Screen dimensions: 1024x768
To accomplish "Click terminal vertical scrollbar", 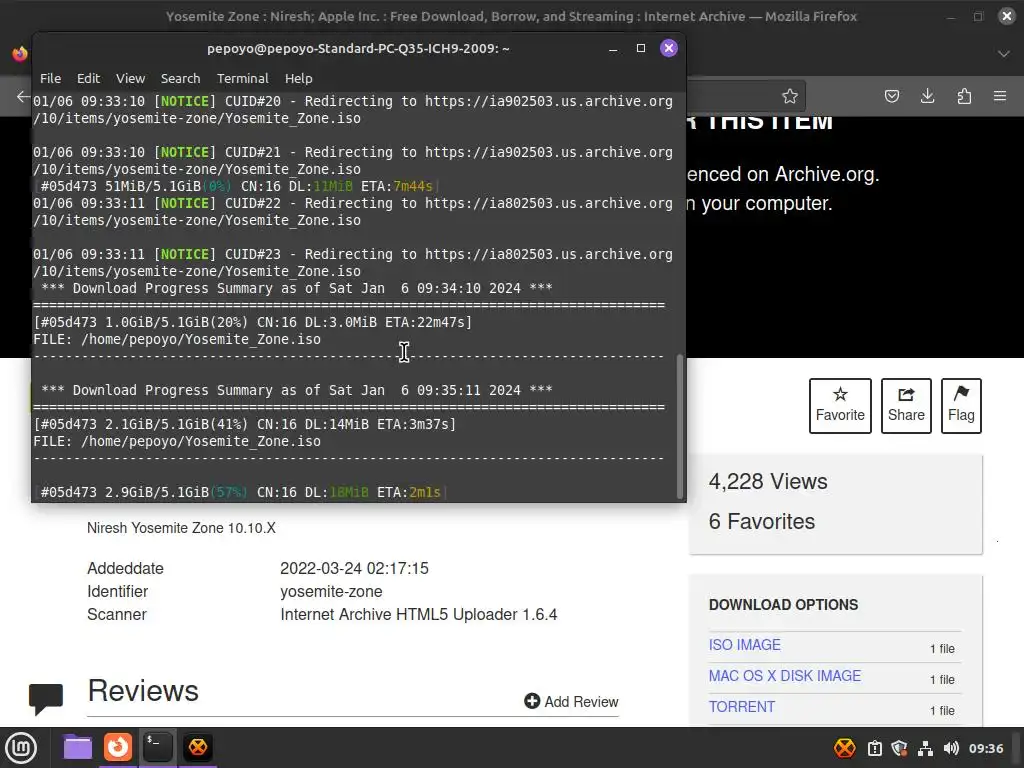I will click(x=680, y=426).
